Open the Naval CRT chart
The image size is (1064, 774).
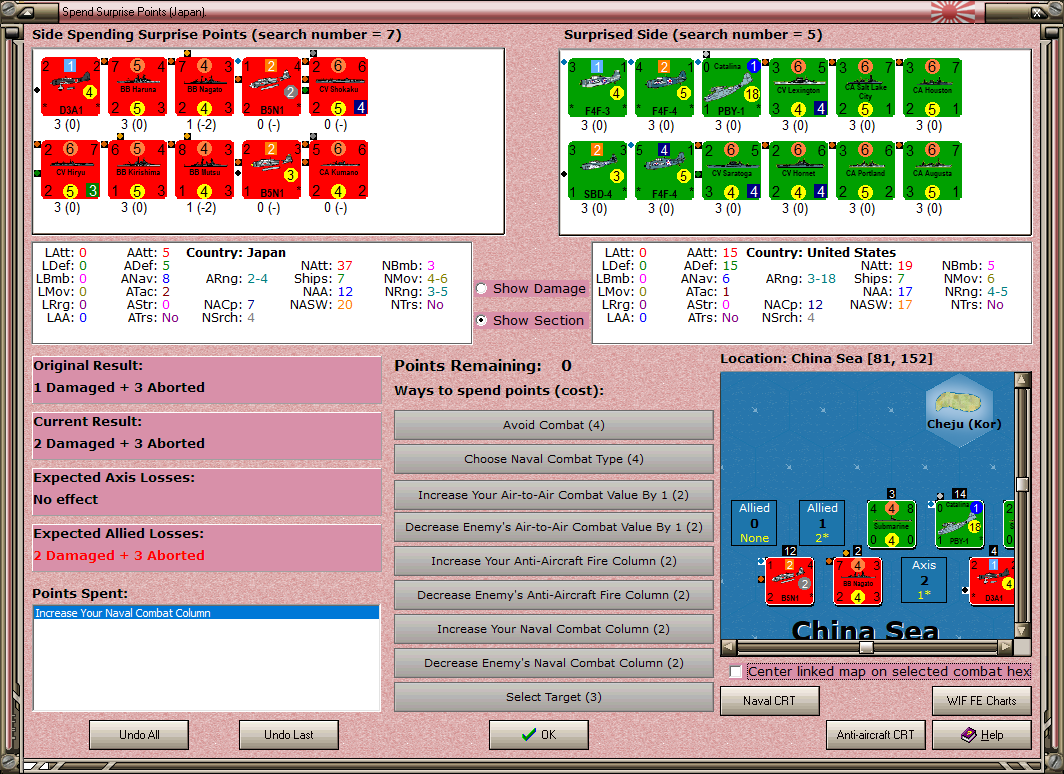click(770, 701)
